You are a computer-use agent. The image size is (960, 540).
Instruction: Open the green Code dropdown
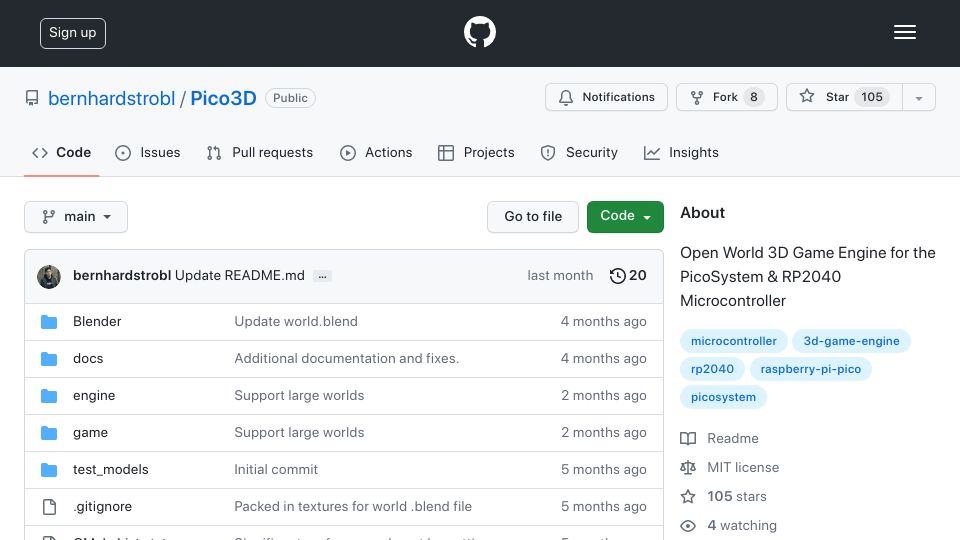tap(625, 217)
